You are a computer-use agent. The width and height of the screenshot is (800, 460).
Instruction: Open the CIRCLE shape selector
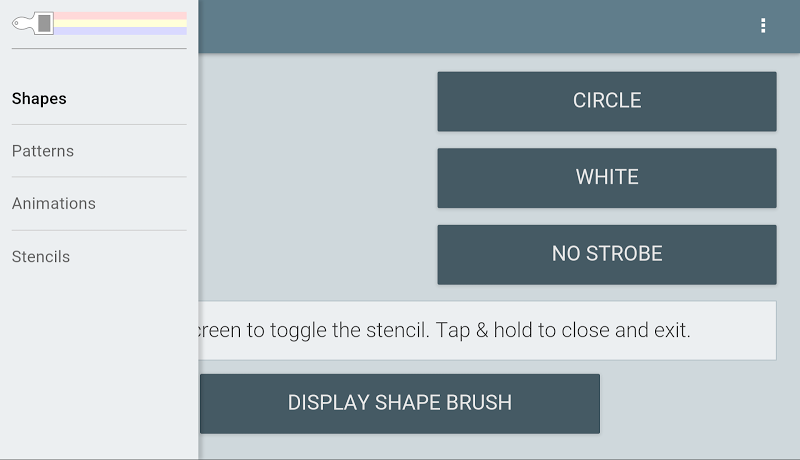coord(607,101)
